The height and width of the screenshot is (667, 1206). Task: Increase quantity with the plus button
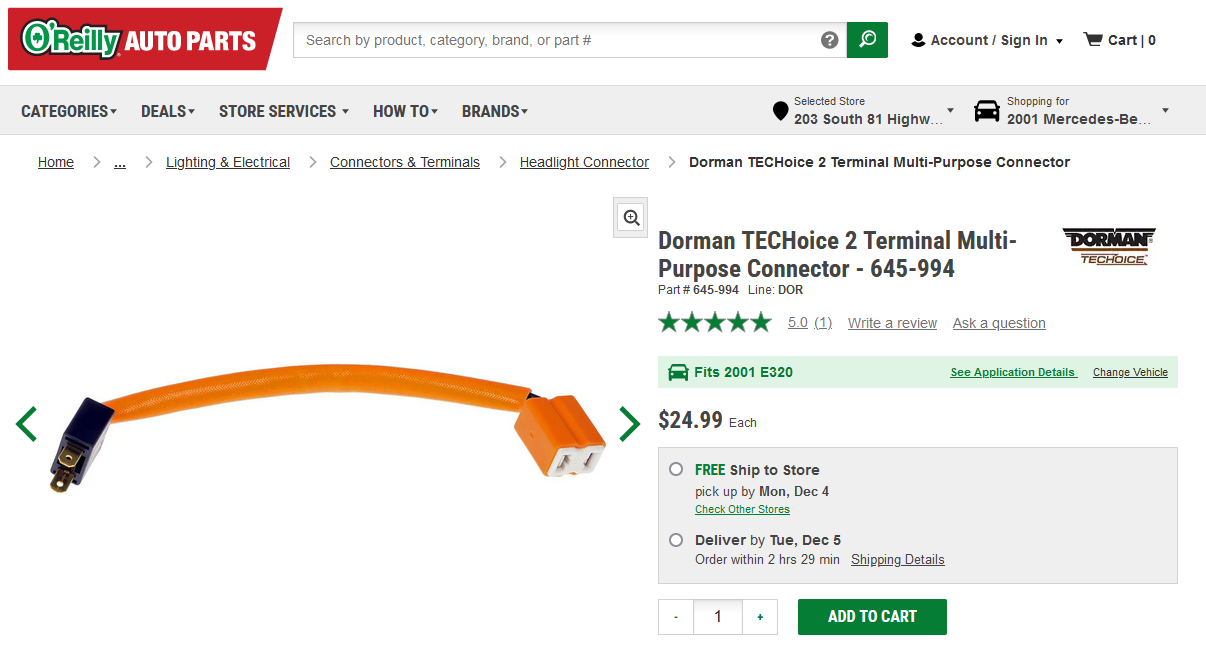click(760, 617)
